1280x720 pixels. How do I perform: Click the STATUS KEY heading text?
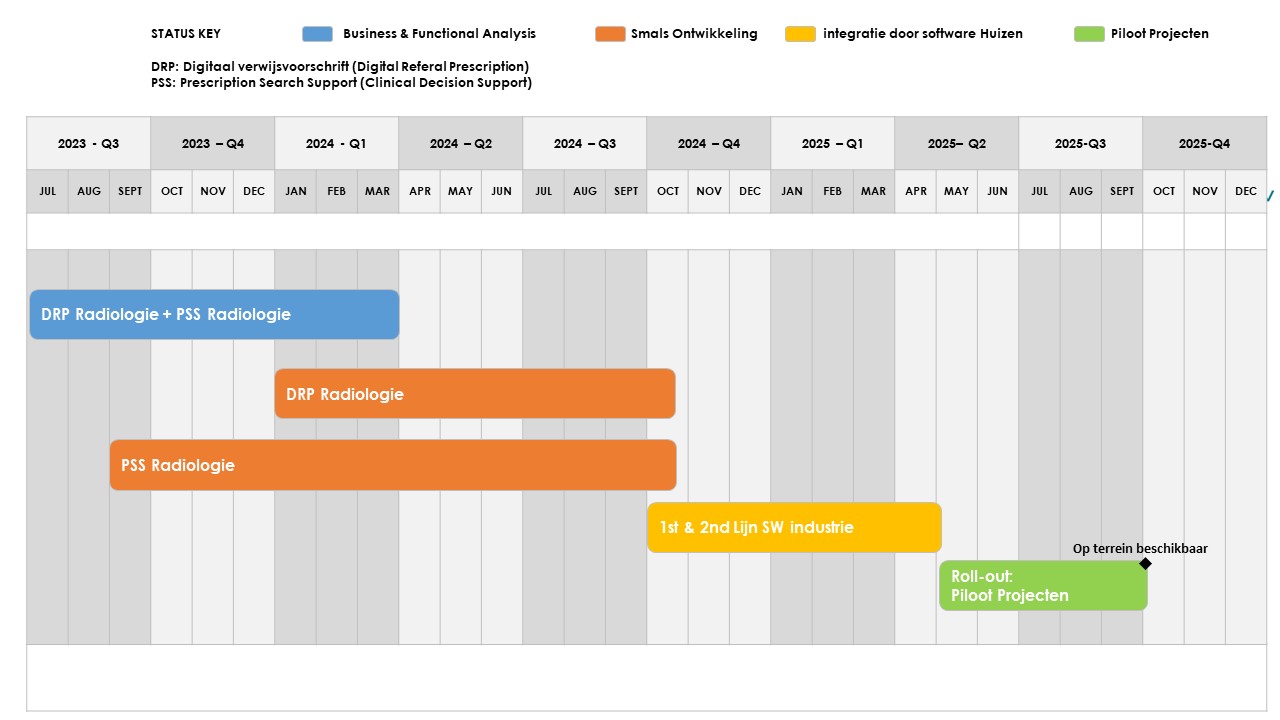coord(186,34)
